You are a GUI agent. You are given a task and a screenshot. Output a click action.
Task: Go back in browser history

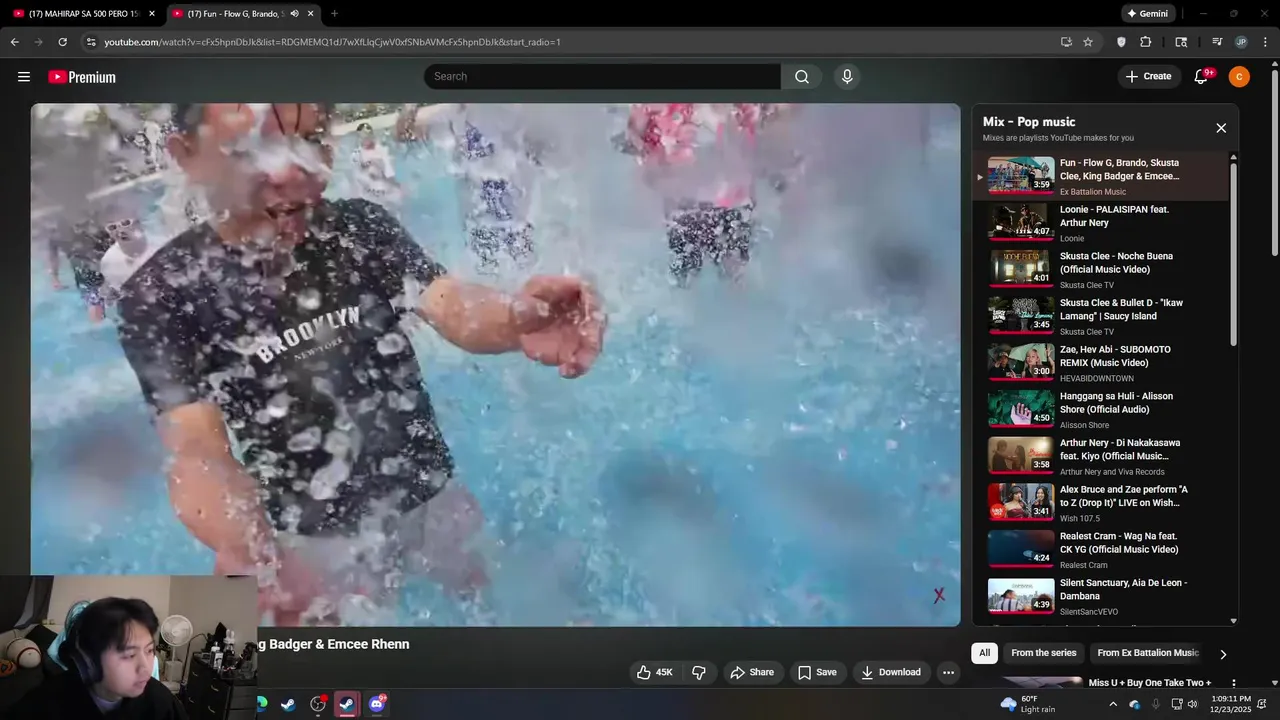(14, 42)
